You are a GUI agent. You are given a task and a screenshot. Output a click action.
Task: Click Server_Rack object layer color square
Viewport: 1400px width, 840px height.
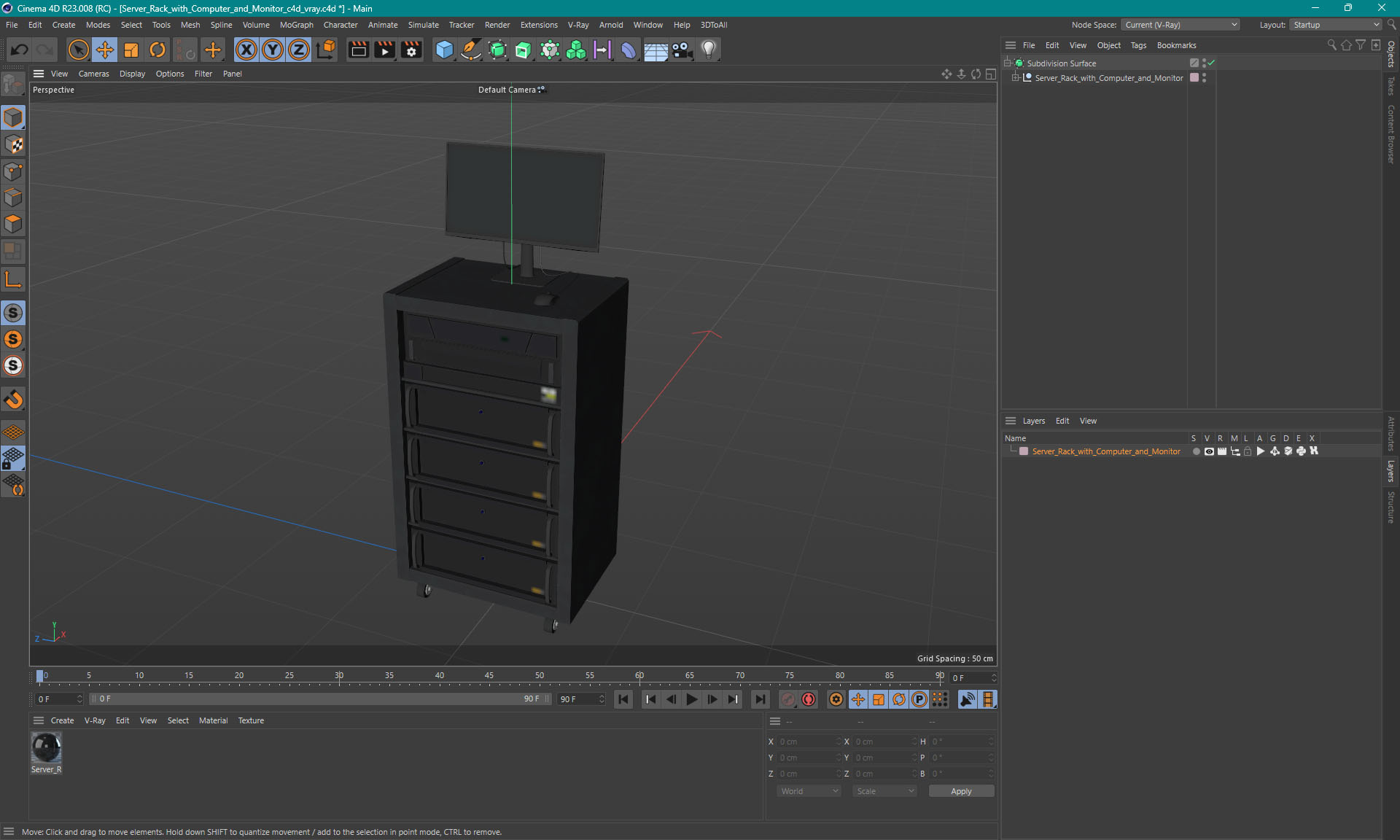(x=1194, y=77)
